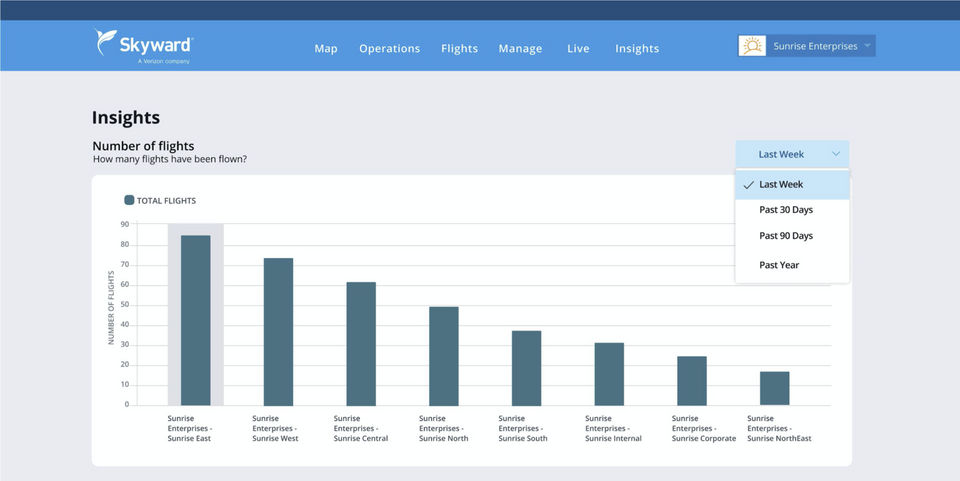Go to the Flights section

459,48
